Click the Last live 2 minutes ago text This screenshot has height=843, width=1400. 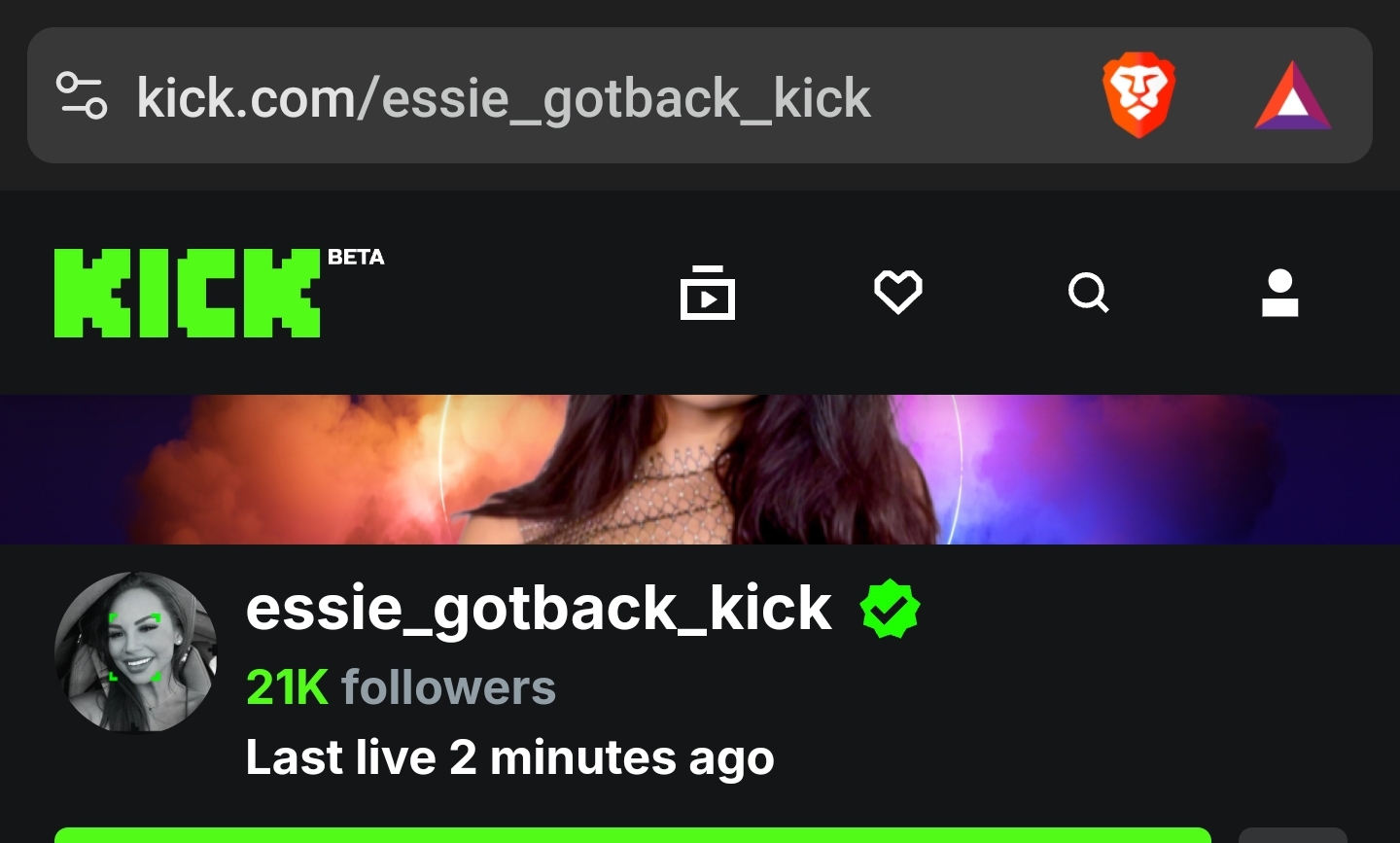509,757
